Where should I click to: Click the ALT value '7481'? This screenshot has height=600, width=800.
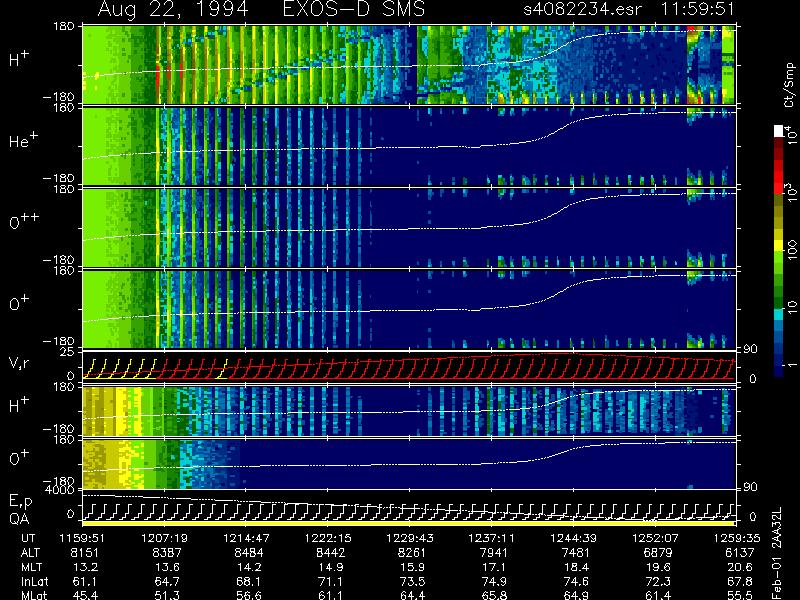576,553
